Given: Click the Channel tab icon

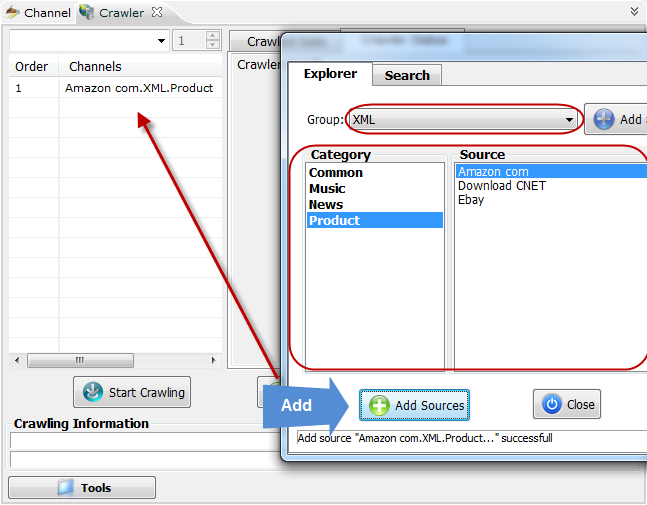Looking at the screenshot, I should 12,12.
